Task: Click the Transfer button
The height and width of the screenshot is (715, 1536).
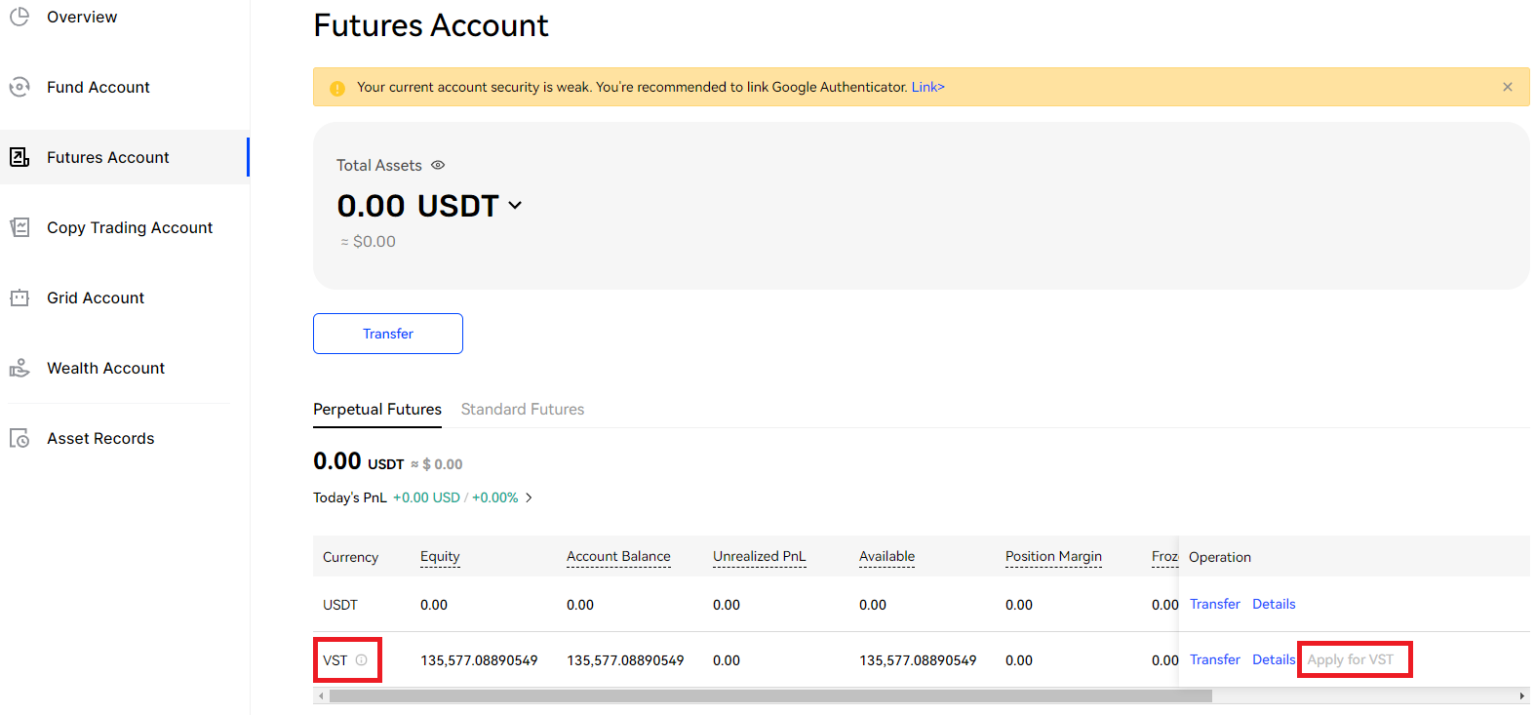Action: point(388,333)
